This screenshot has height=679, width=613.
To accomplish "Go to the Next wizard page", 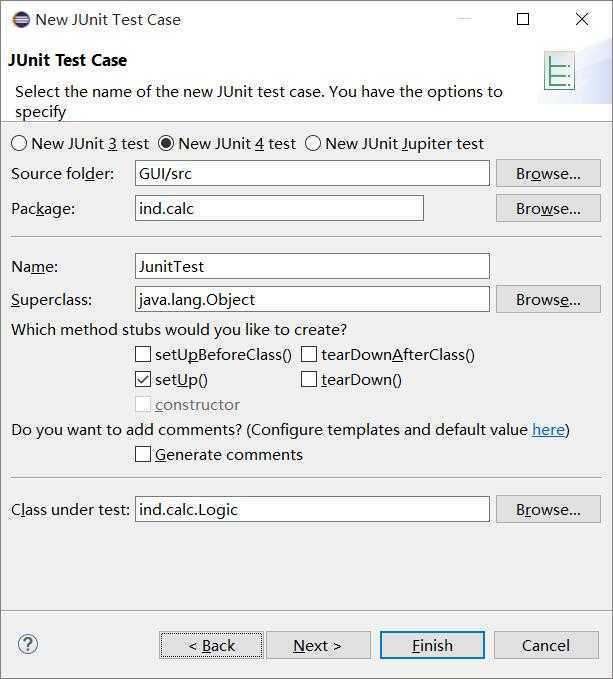I will [318, 645].
